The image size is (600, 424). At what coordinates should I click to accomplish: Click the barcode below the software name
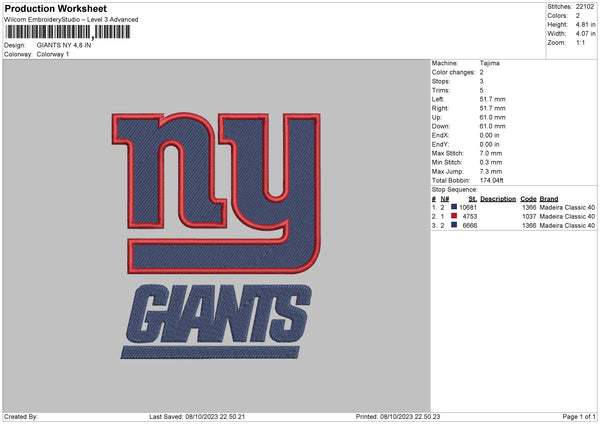[68, 32]
